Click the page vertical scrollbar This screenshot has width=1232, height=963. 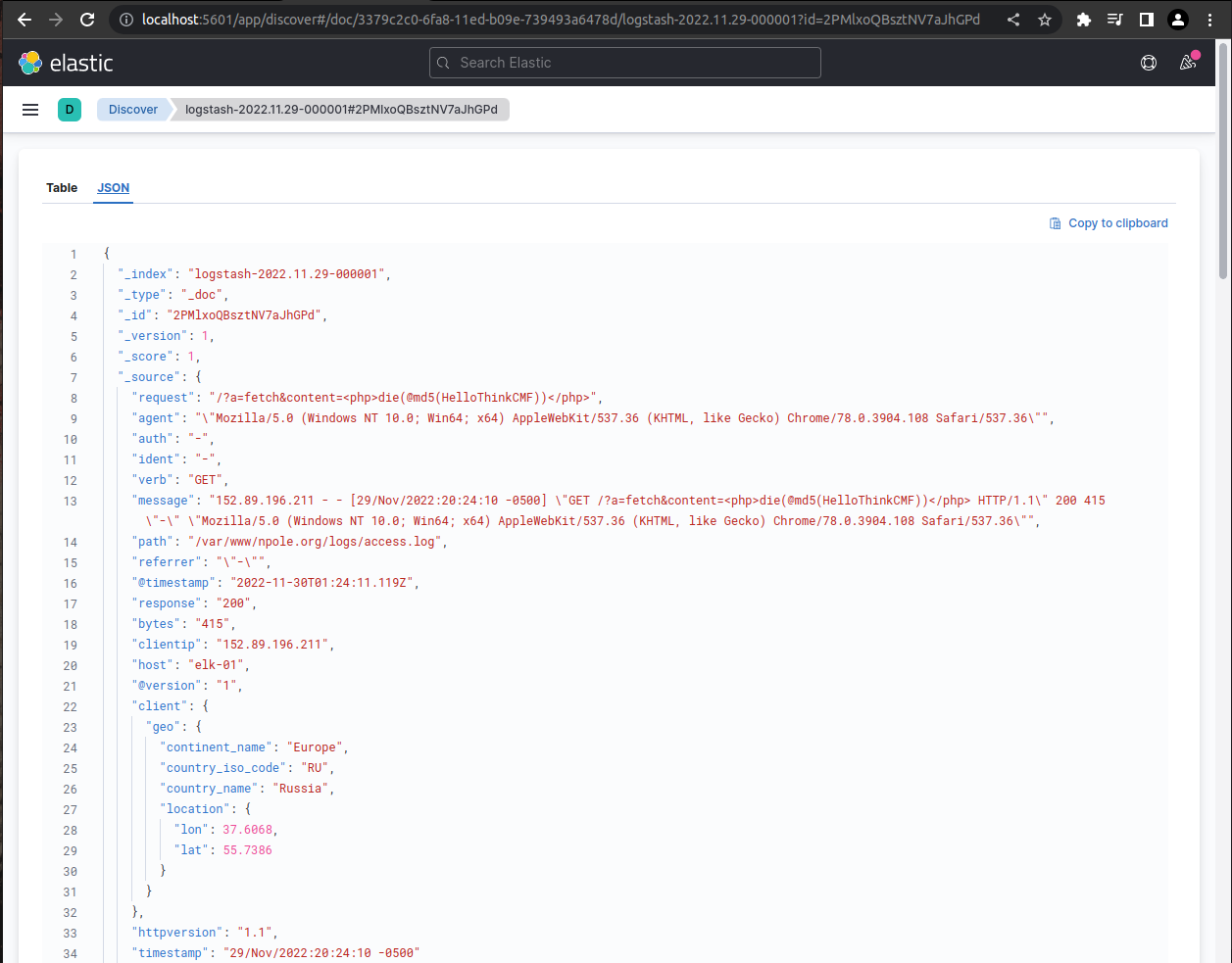1223,162
